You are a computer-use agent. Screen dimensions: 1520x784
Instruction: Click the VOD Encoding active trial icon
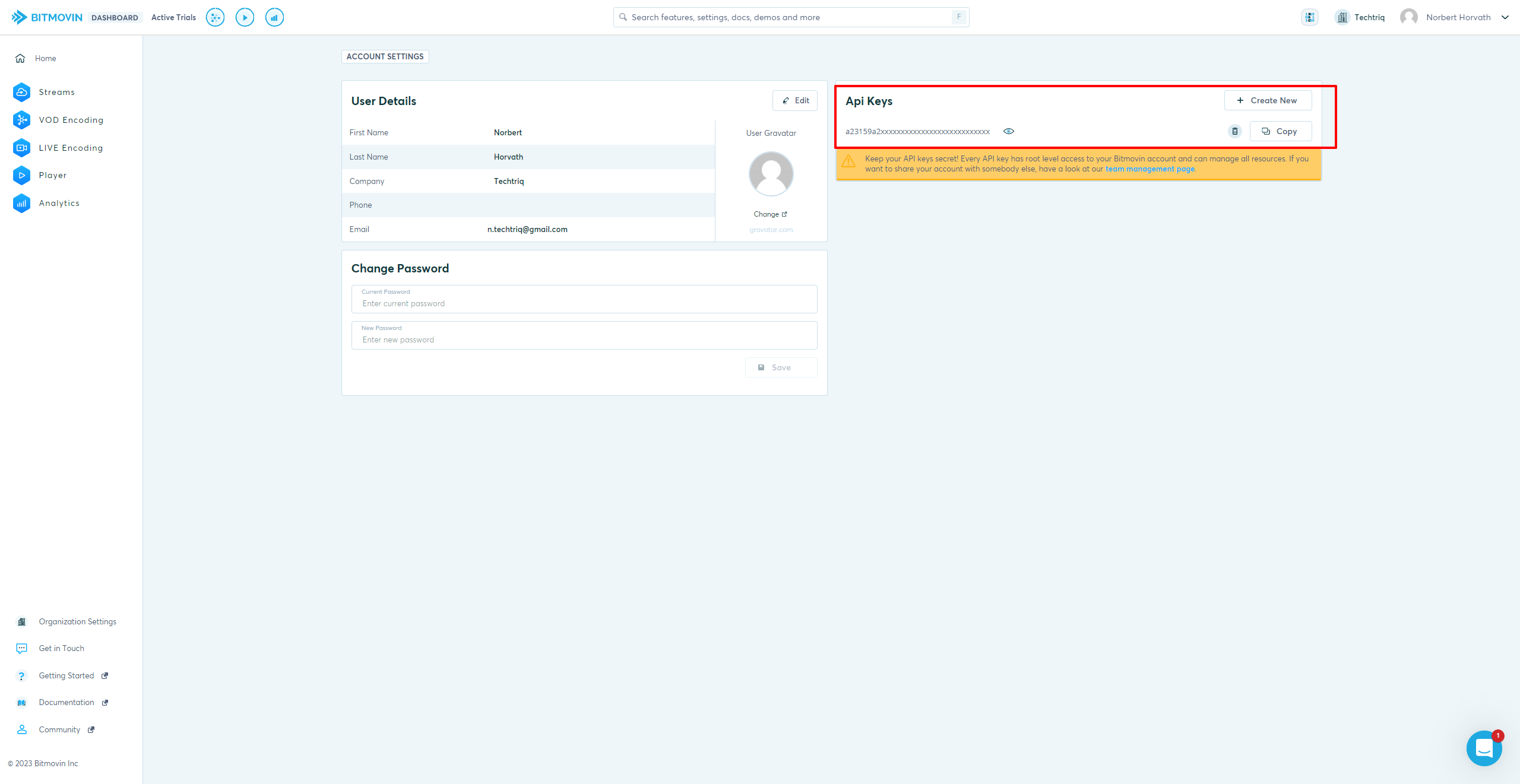[215, 17]
